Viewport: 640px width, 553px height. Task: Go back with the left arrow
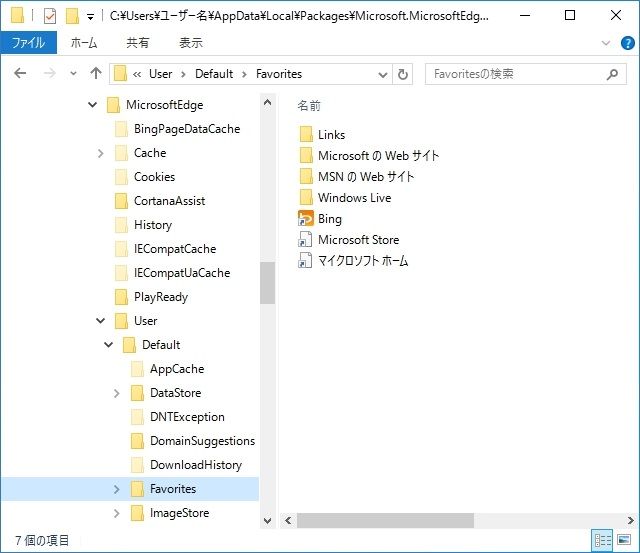pos(20,73)
